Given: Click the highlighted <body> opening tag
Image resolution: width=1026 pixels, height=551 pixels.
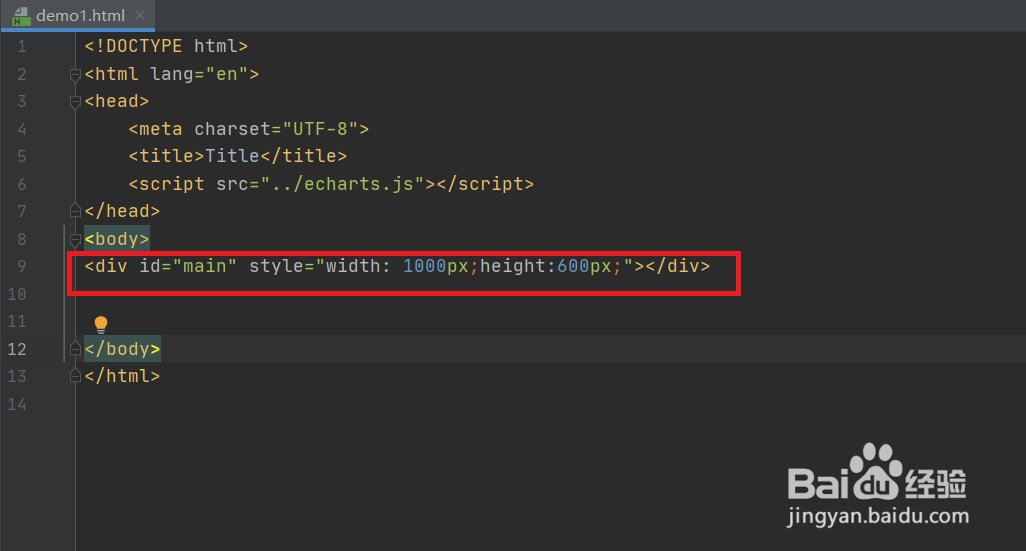Looking at the screenshot, I should [x=116, y=239].
